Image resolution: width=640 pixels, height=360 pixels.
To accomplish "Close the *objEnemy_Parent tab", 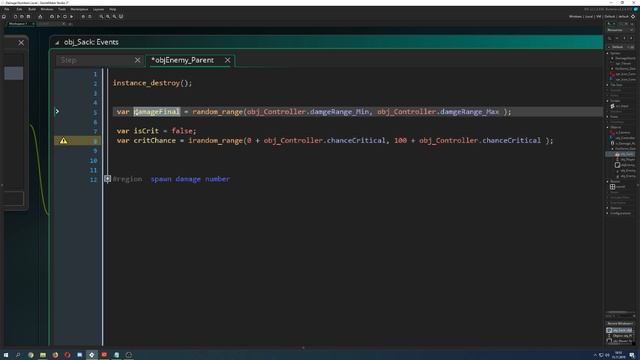I will pos(228,60).
